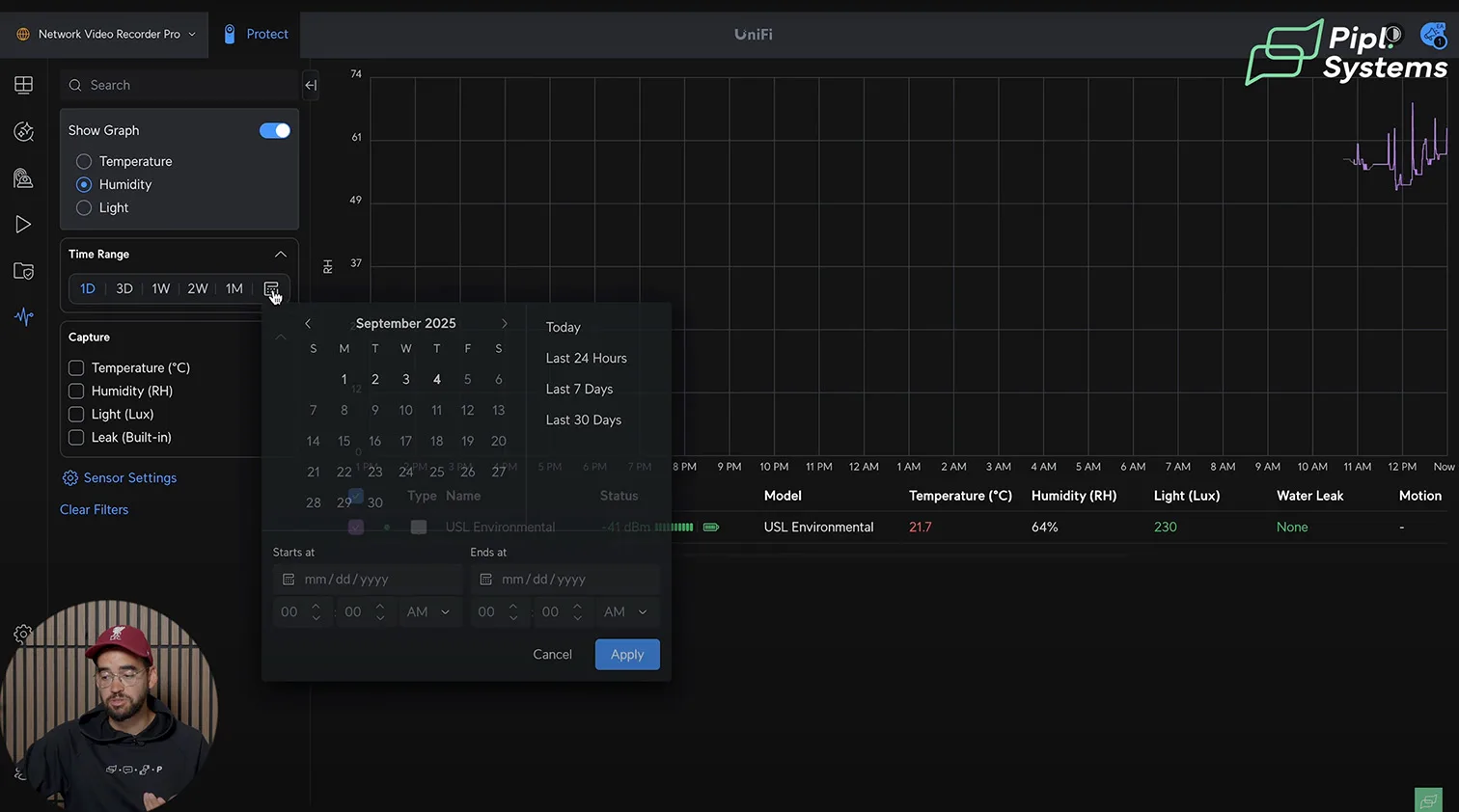1459x812 pixels.
Task: Pick September 3 in the calendar
Action: (x=406, y=379)
